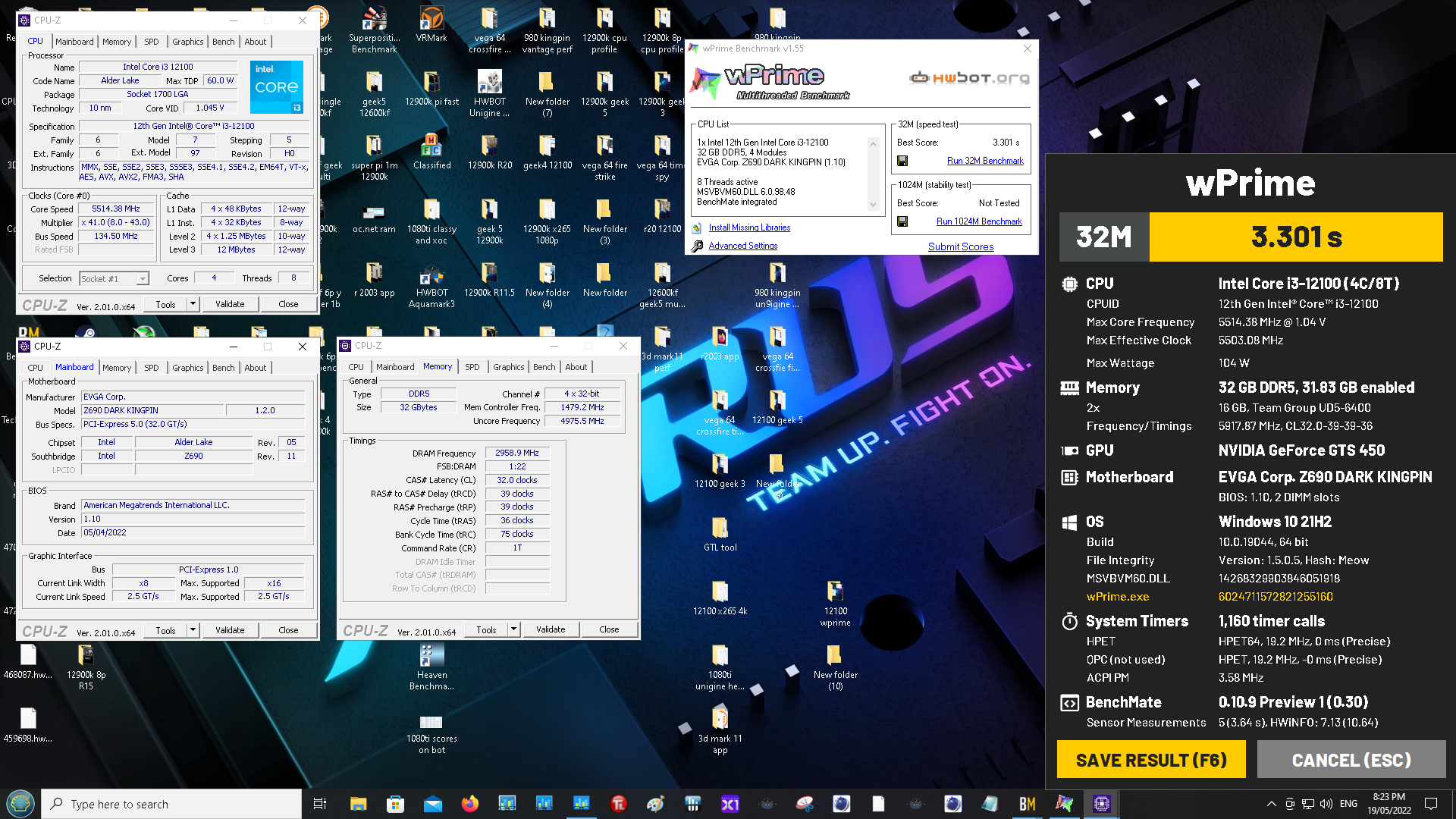This screenshot has height=819, width=1456.
Task: Click the wPrime CPU List scroll-down arrow
Action: pyautogui.click(x=873, y=205)
